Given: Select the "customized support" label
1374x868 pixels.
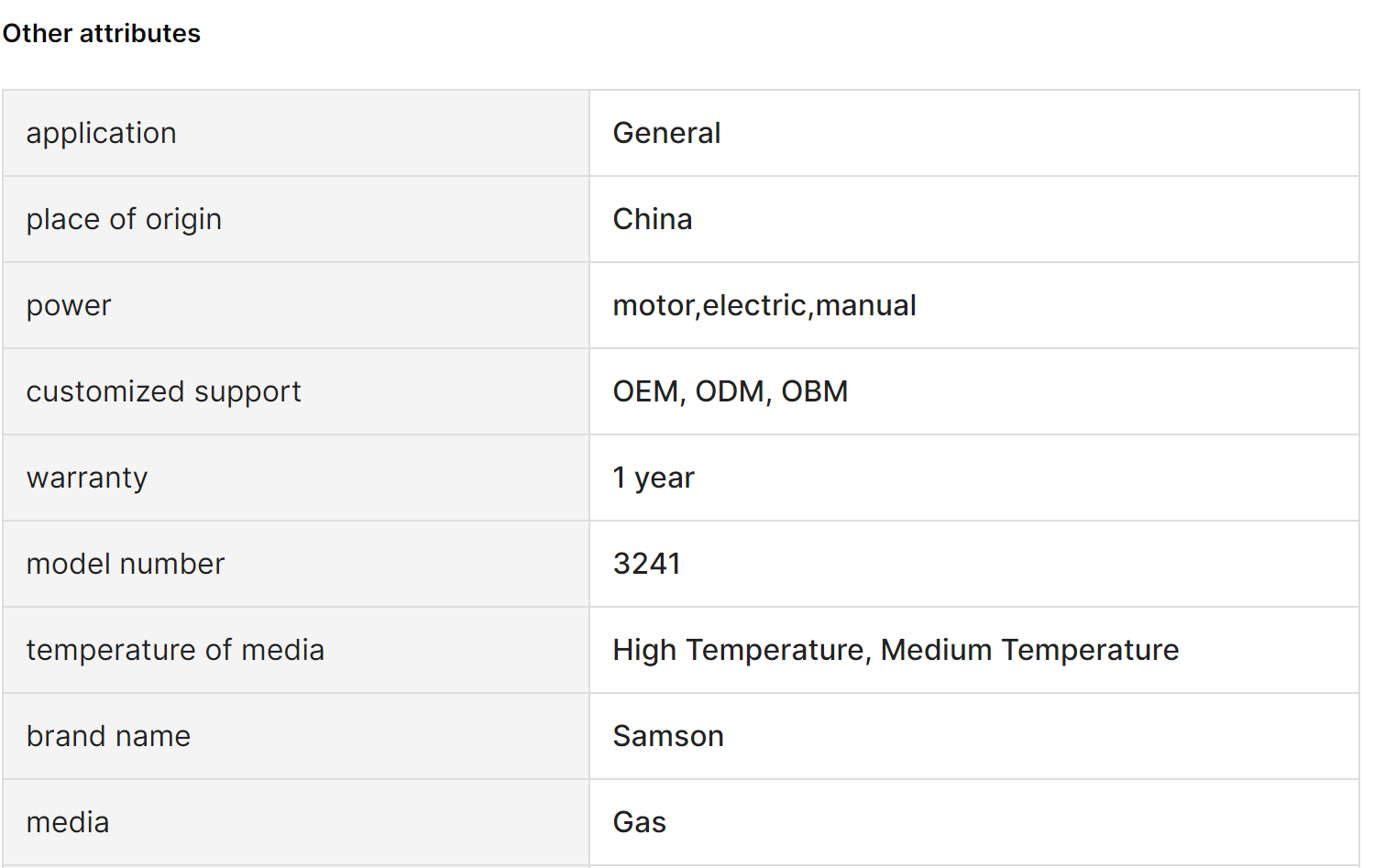Looking at the screenshot, I should (163, 392).
